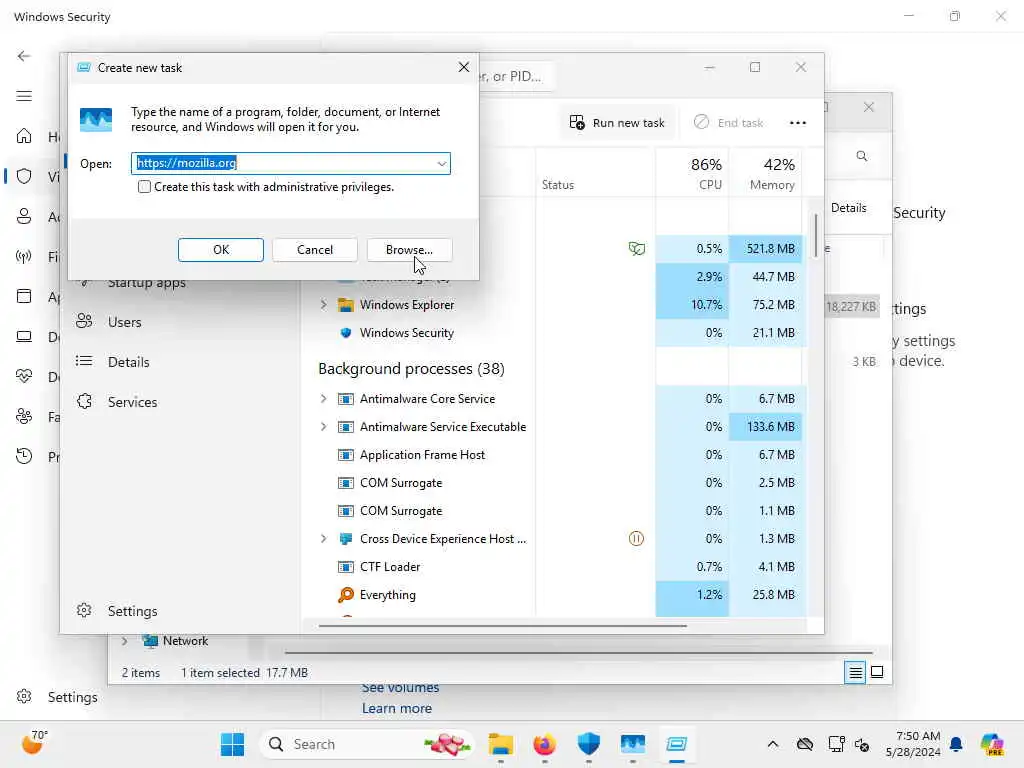Select the Windows Security process icon
This screenshot has width=1024, height=768.
(345, 333)
